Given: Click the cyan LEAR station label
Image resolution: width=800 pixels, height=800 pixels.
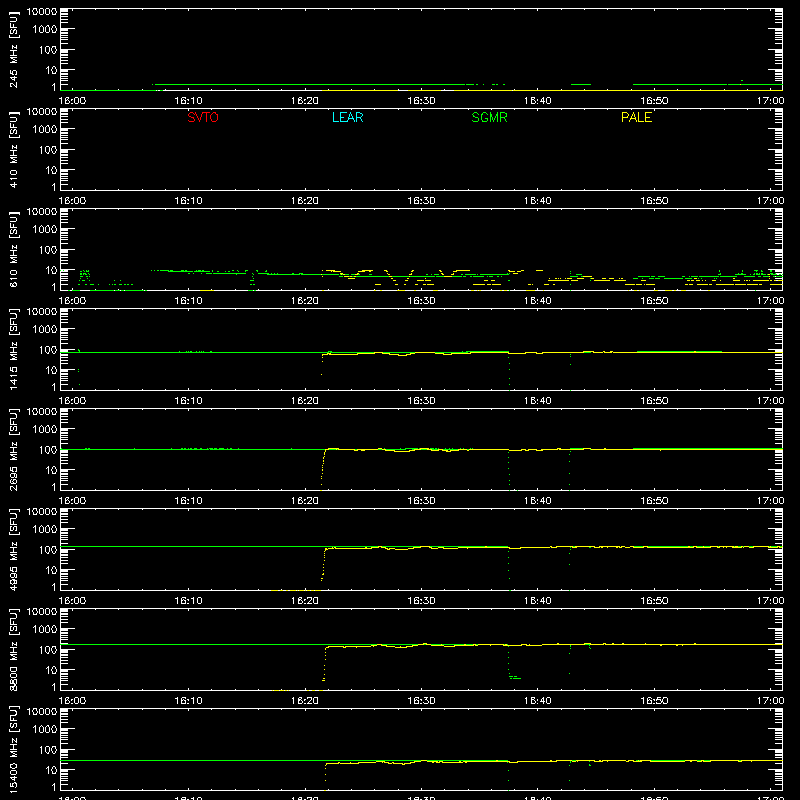Looking at the screenshot, I should 347,117.
